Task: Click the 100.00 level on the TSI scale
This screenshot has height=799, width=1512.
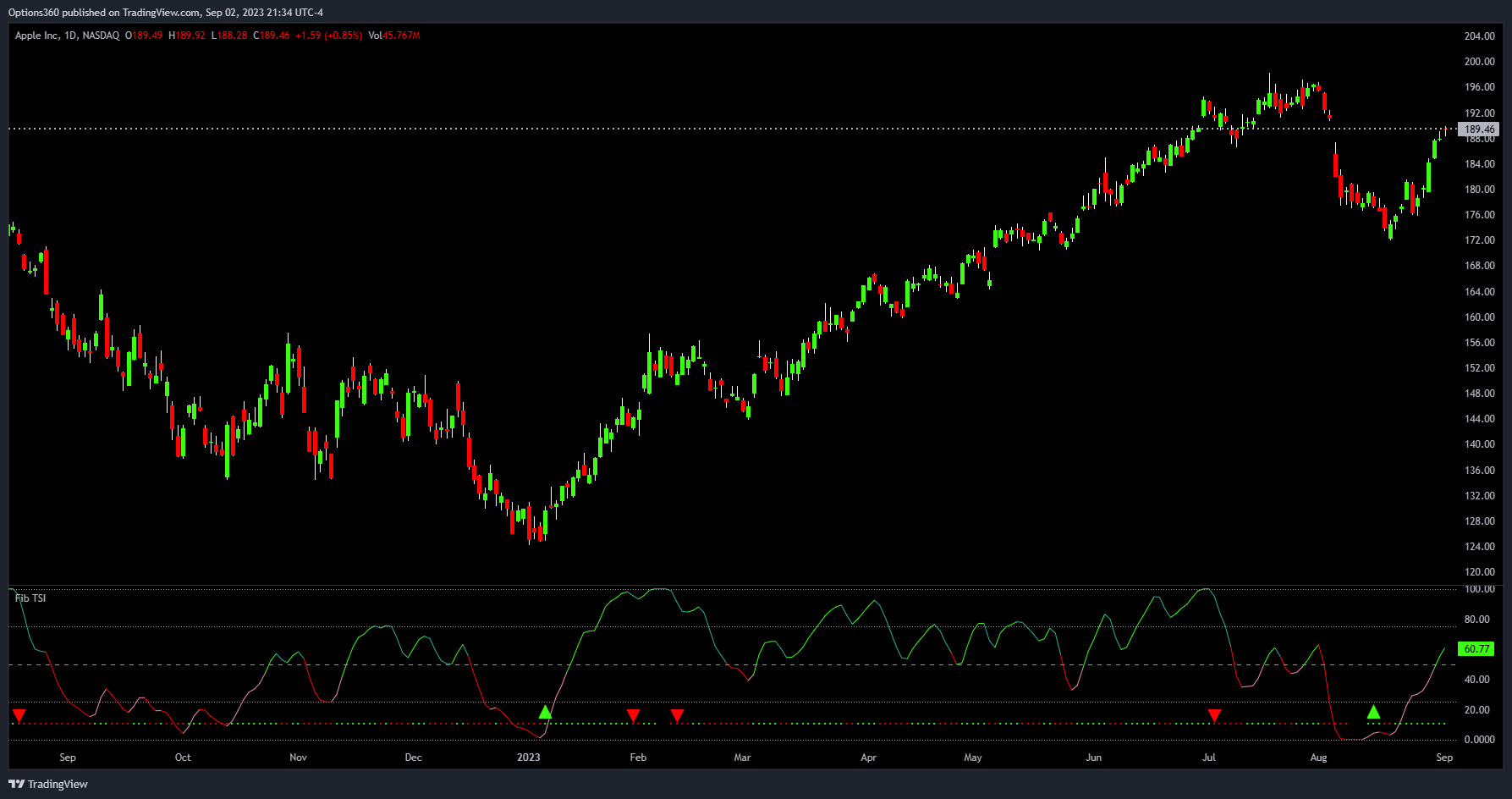Action: tap(1480, 589)
